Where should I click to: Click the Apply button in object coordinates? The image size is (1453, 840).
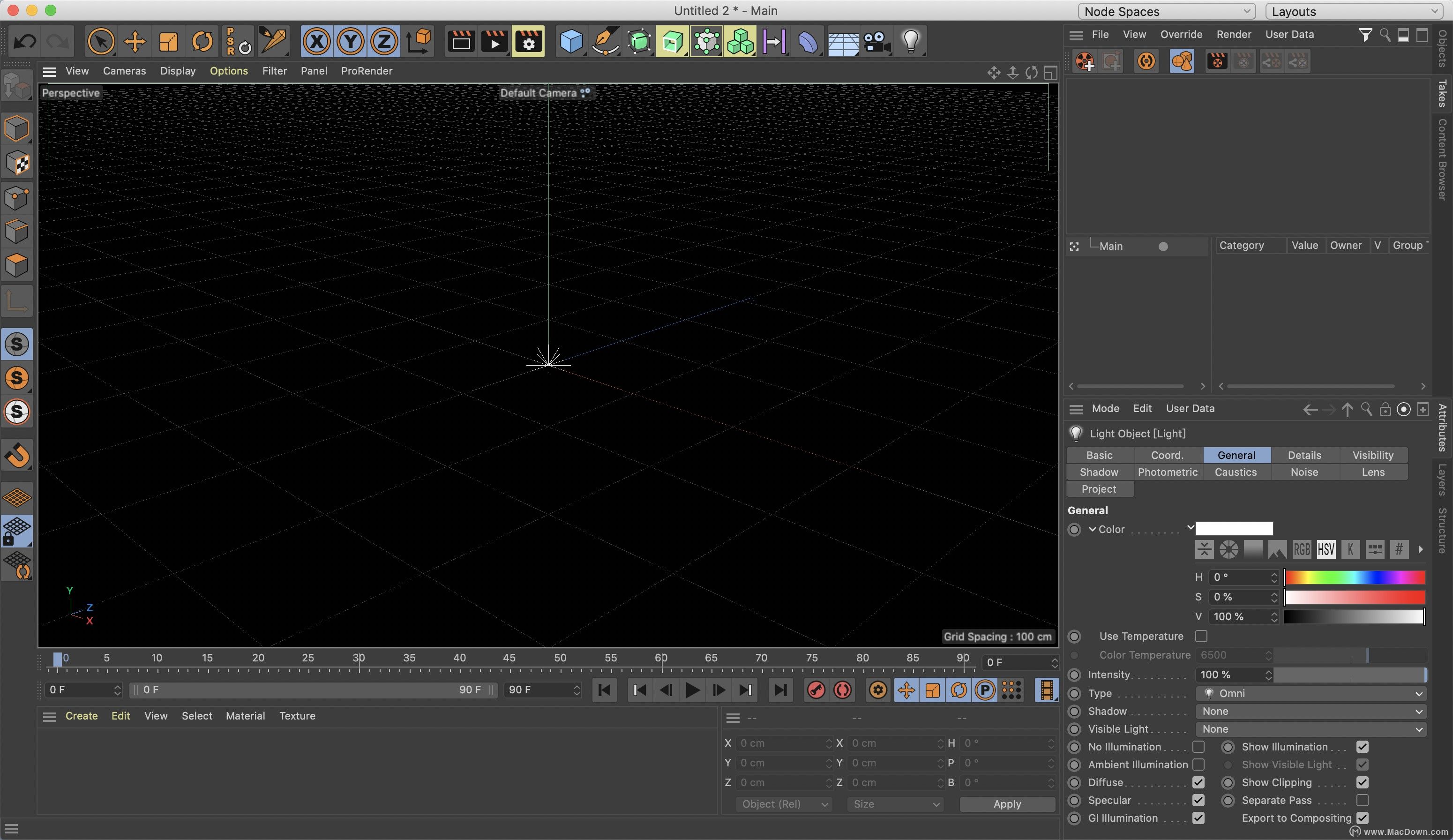(x=1007, y=804)
